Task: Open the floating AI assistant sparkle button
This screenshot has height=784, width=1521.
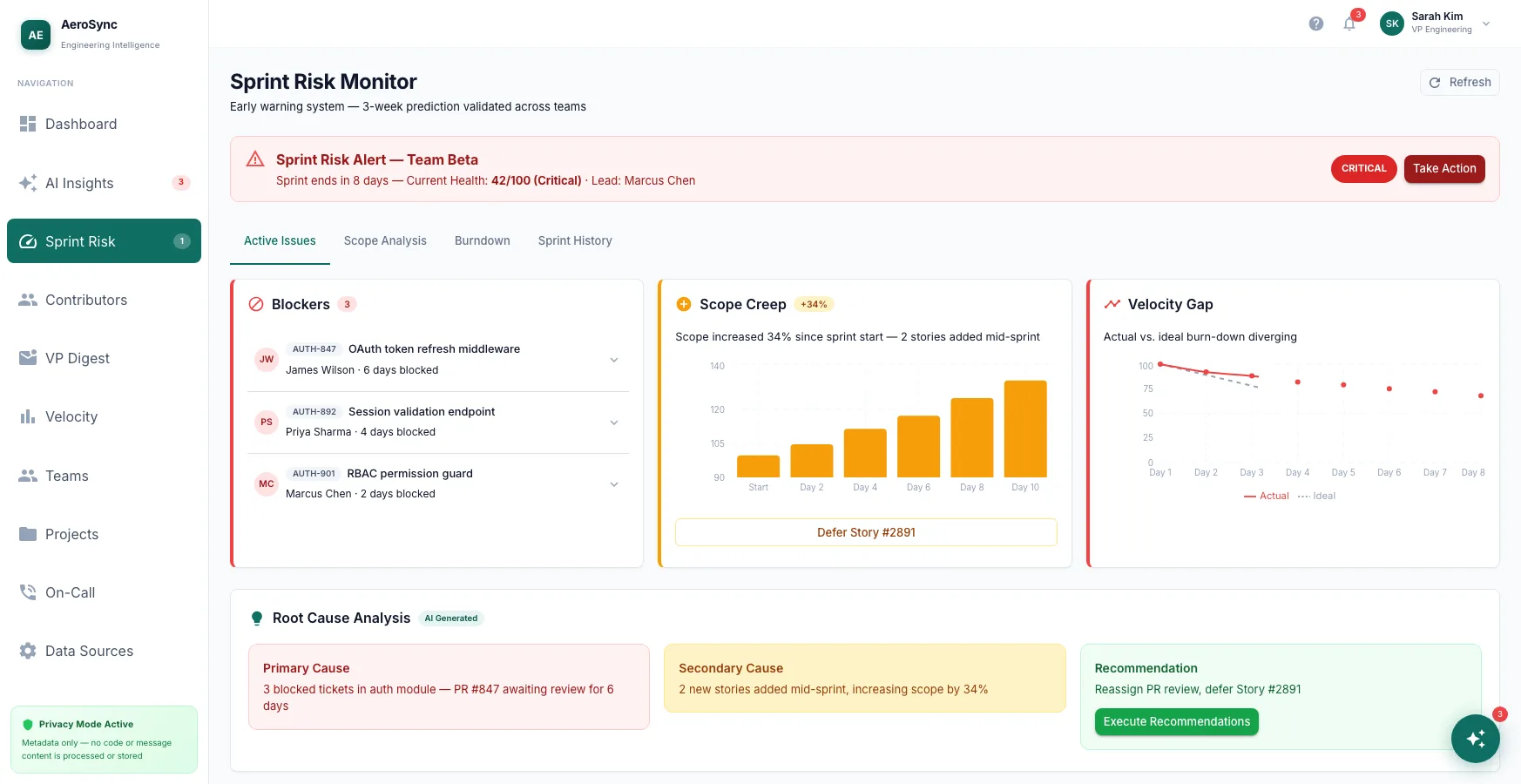Action: click(1475, 738)
